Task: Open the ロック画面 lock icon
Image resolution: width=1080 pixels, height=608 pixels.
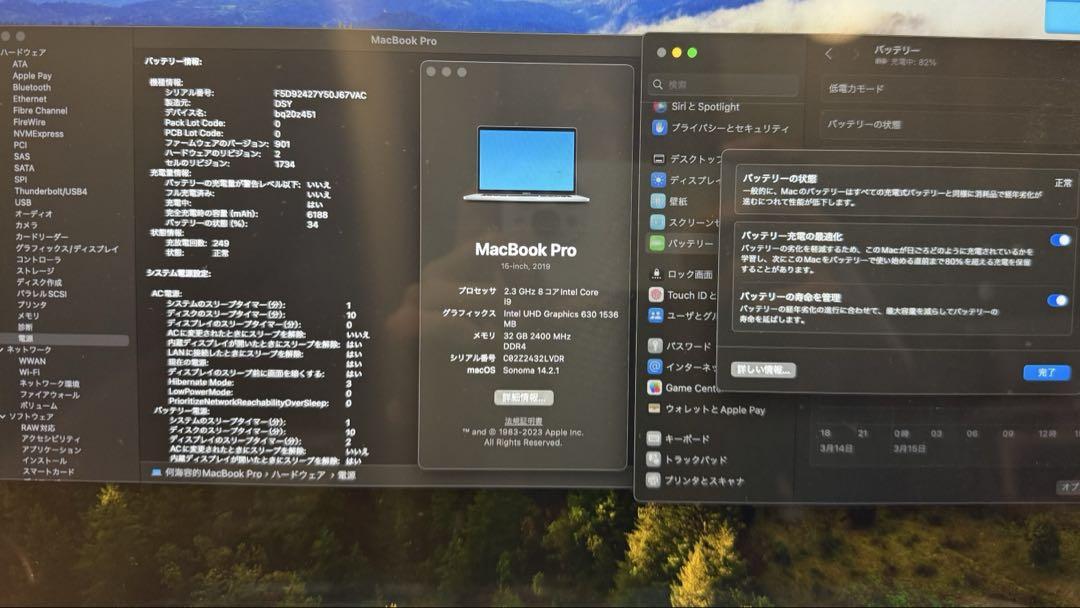Action: [656, 274]
